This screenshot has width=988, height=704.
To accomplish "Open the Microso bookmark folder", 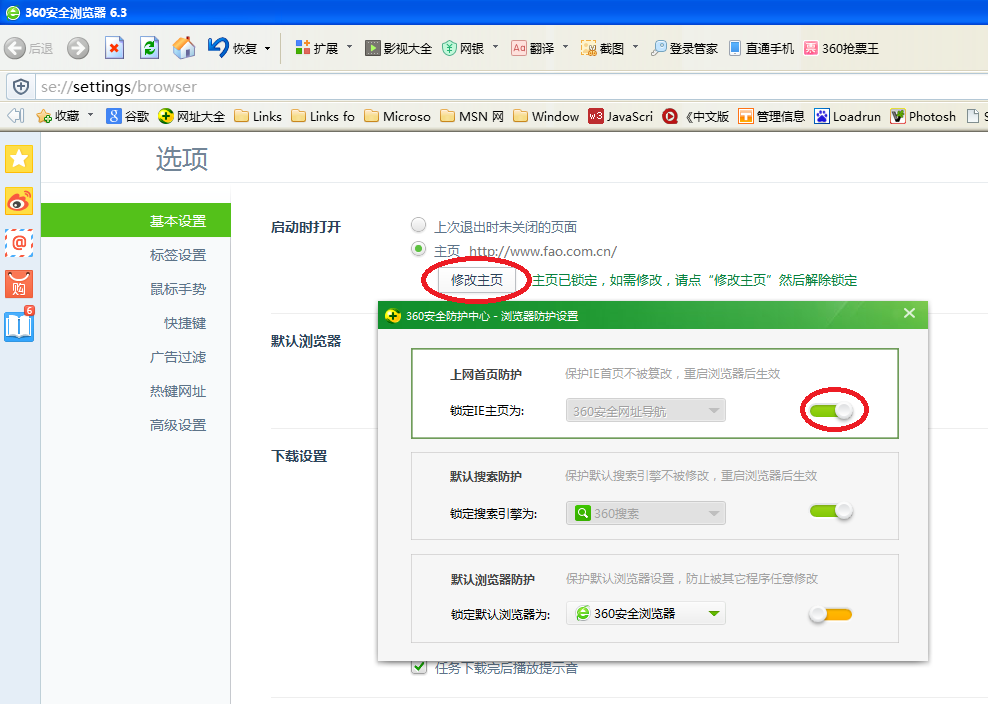I will (398, 116).
